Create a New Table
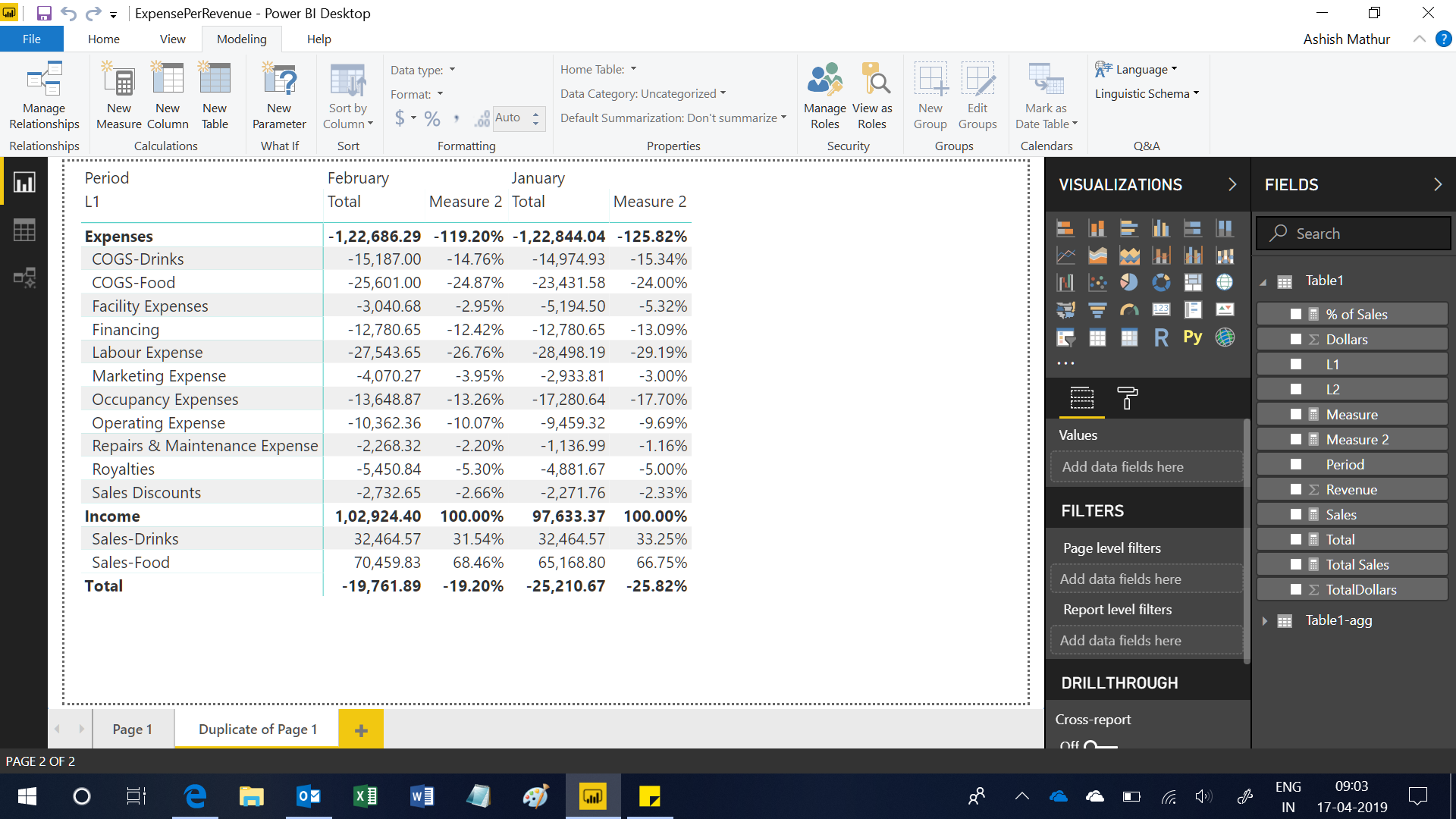The image size is (1456, 819). click(x=215, y=96)
